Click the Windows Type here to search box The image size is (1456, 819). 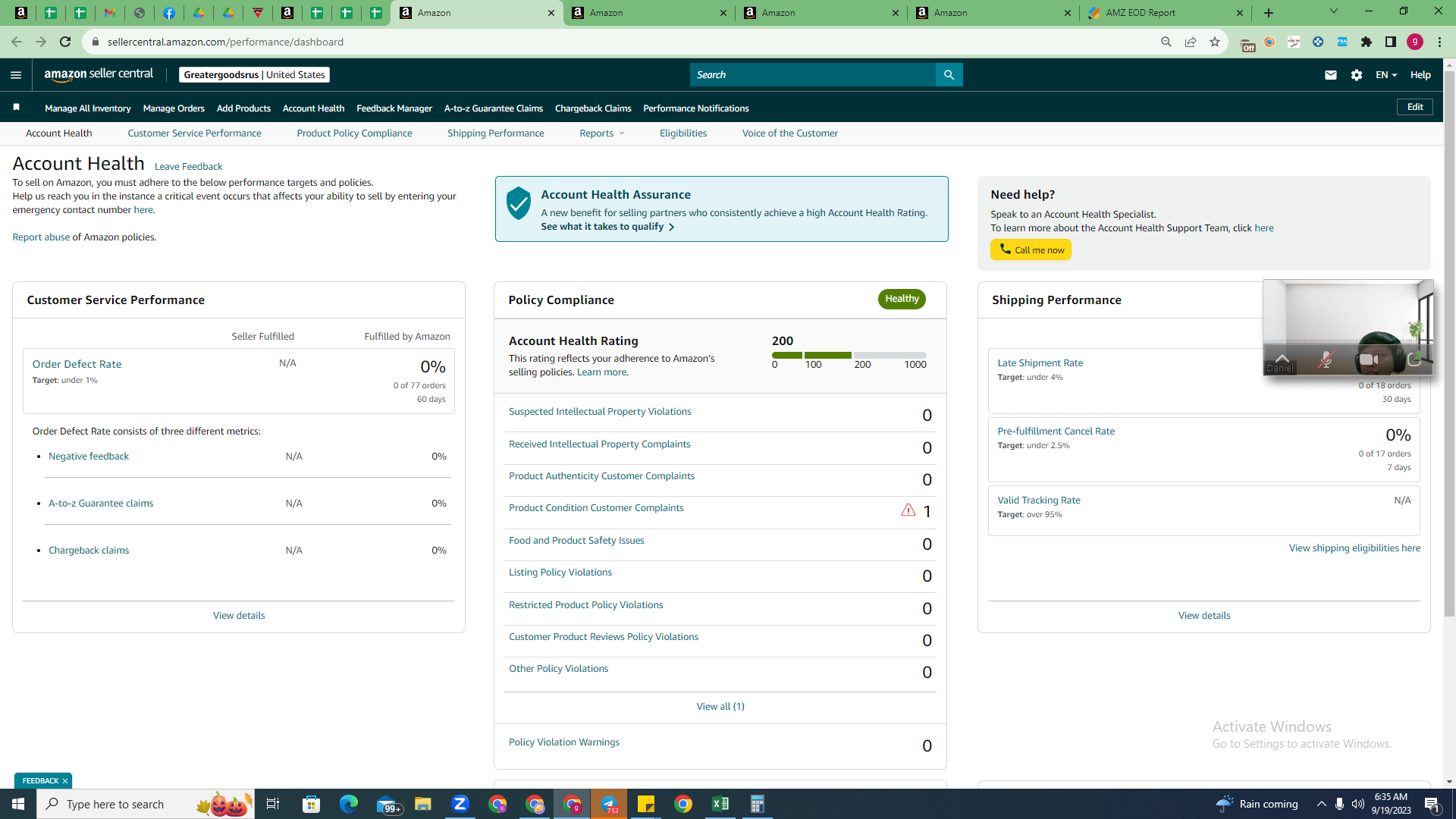(146, 804)
